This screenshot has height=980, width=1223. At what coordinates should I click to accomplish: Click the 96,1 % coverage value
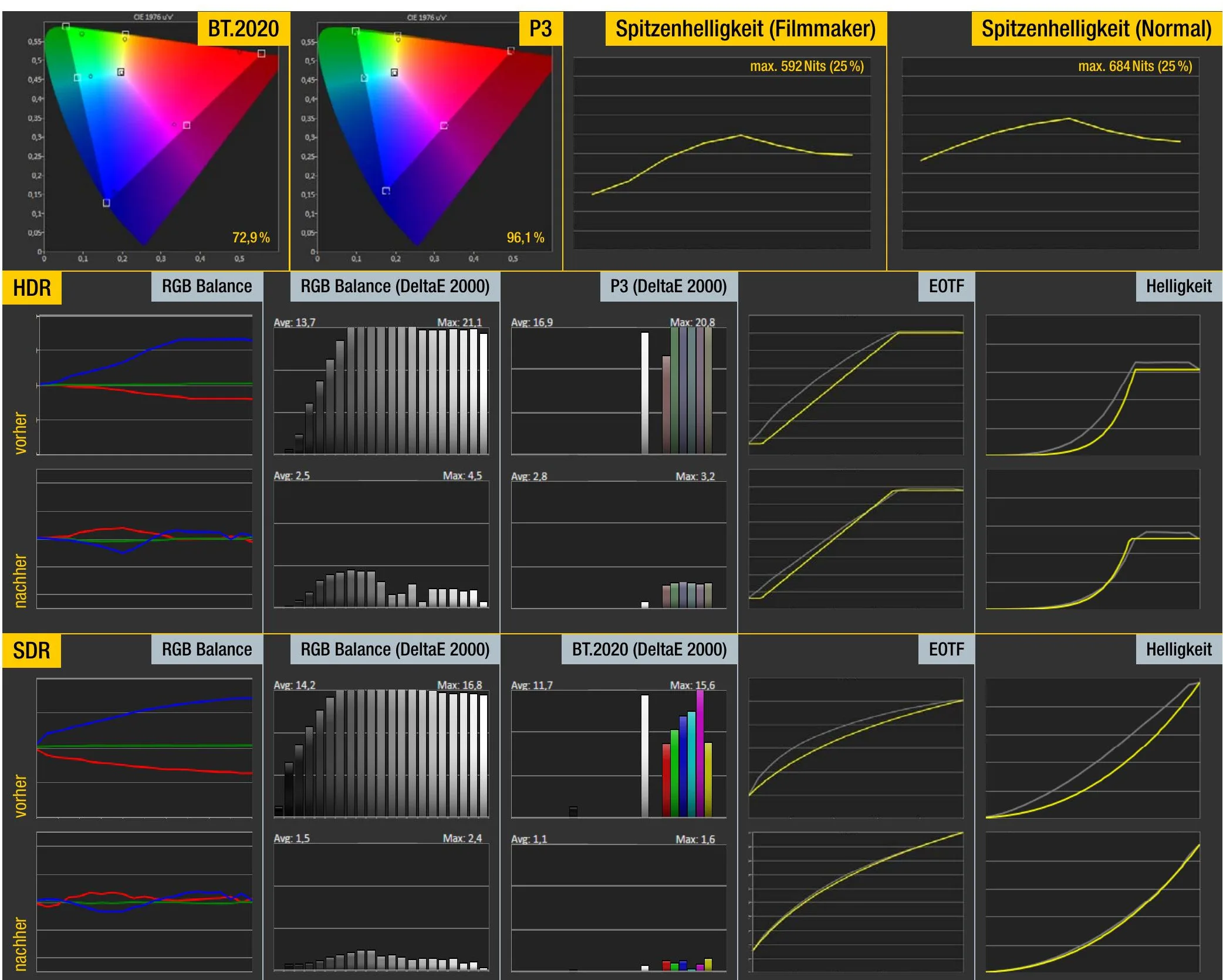click(x=525, y=238)
